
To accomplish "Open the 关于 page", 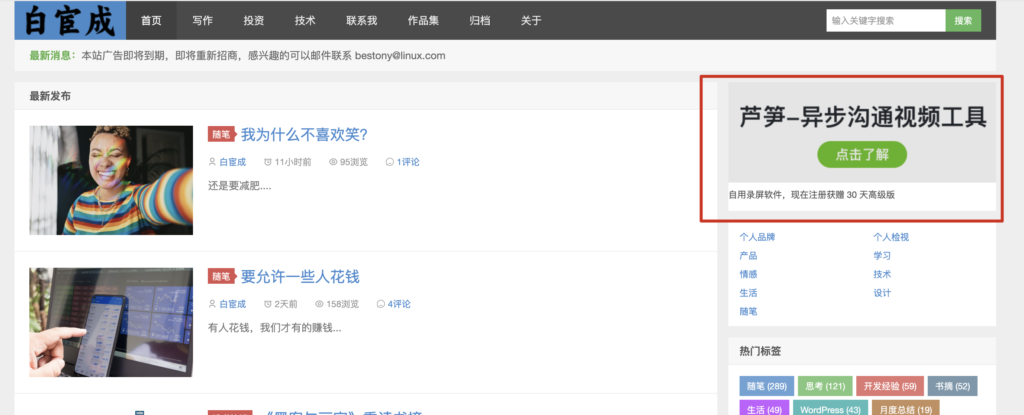I will 531,21.
